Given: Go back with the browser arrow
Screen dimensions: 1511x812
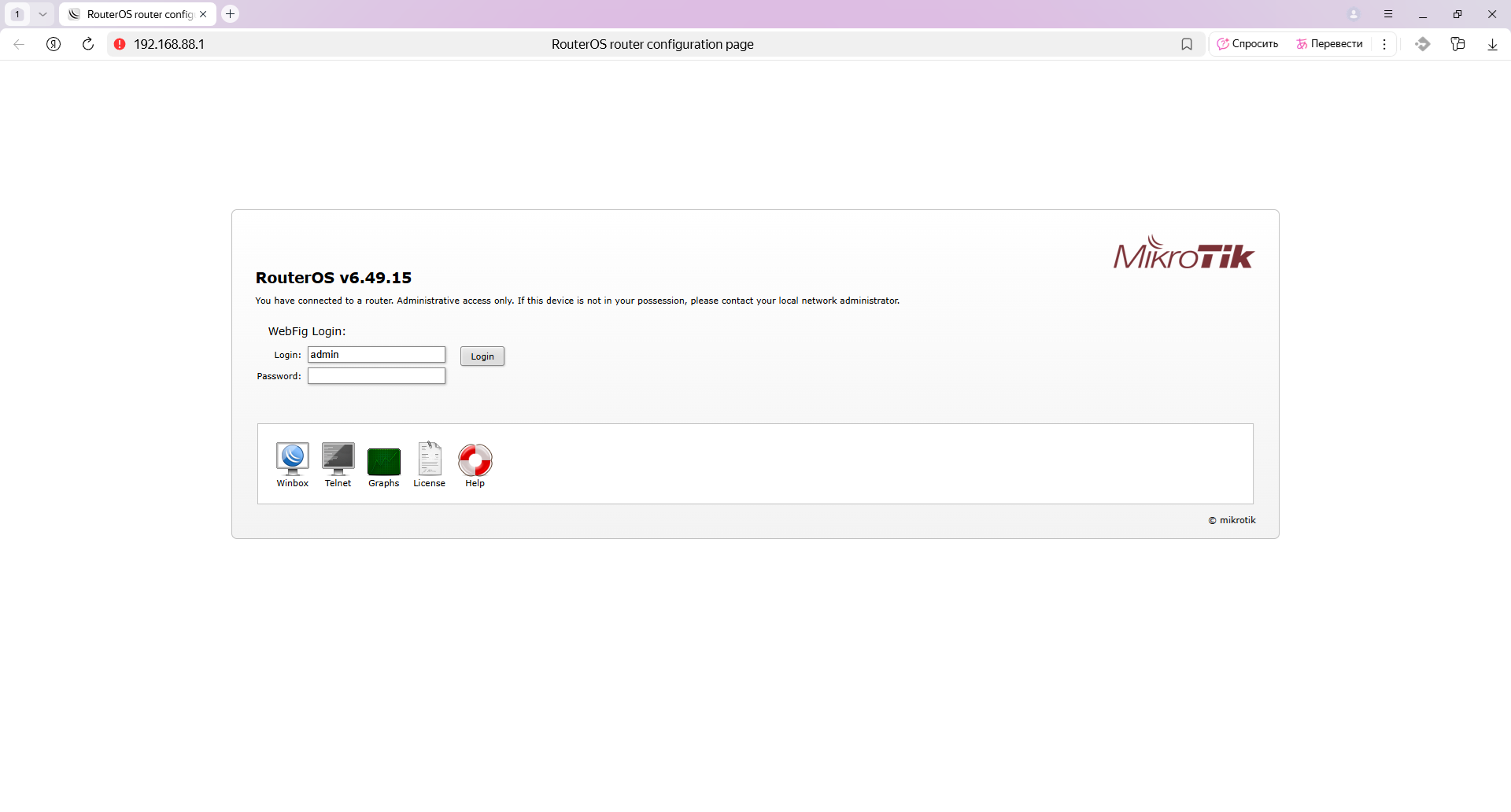Looking at the screenshot, I should [x=19, y=44].
